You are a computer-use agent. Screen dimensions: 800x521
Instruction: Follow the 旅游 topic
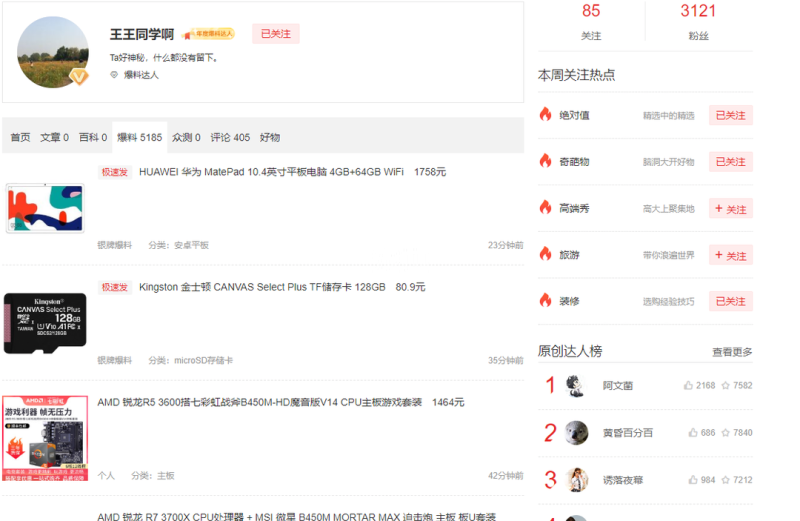730,256
